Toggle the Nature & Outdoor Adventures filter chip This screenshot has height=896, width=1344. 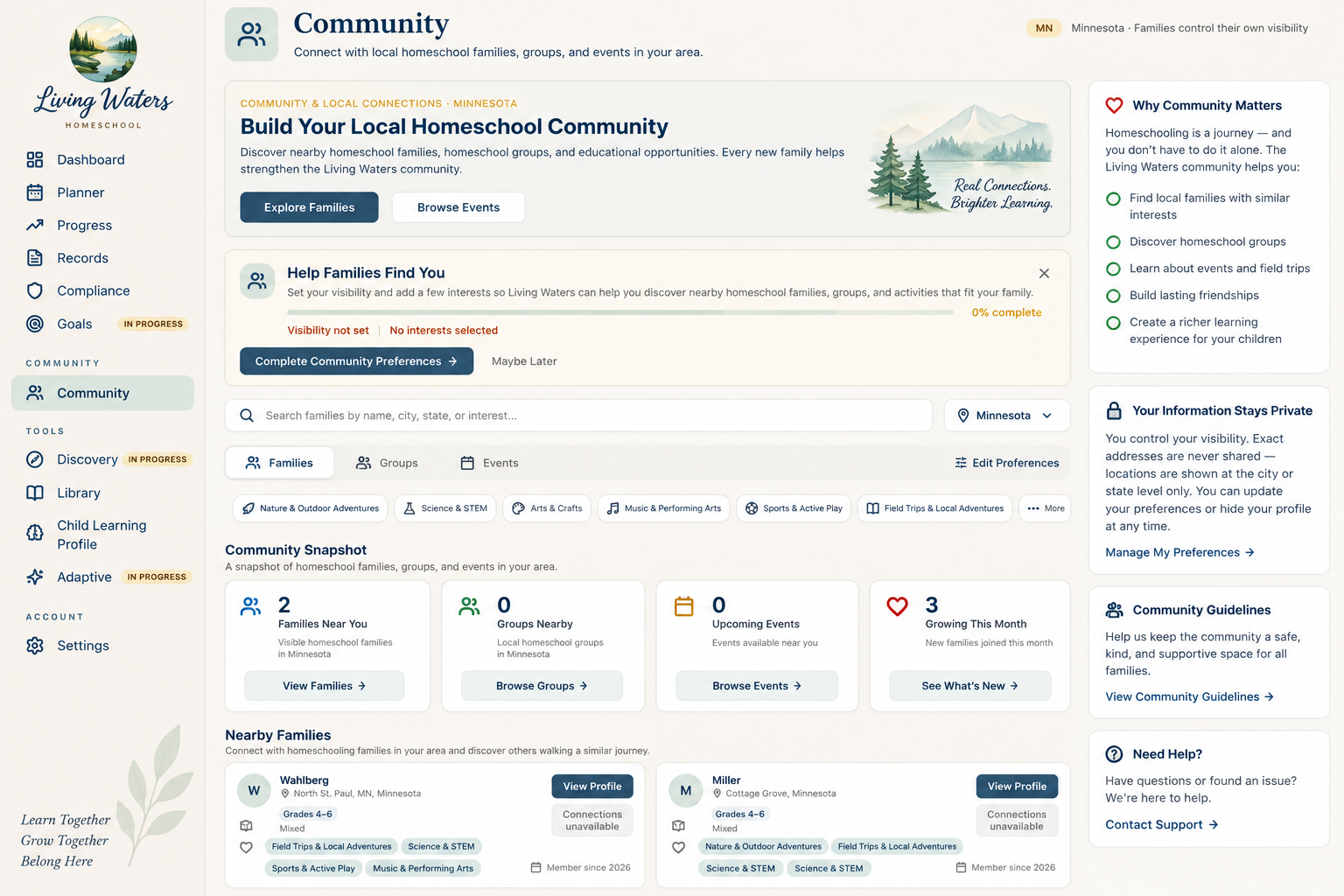(311, 508)
